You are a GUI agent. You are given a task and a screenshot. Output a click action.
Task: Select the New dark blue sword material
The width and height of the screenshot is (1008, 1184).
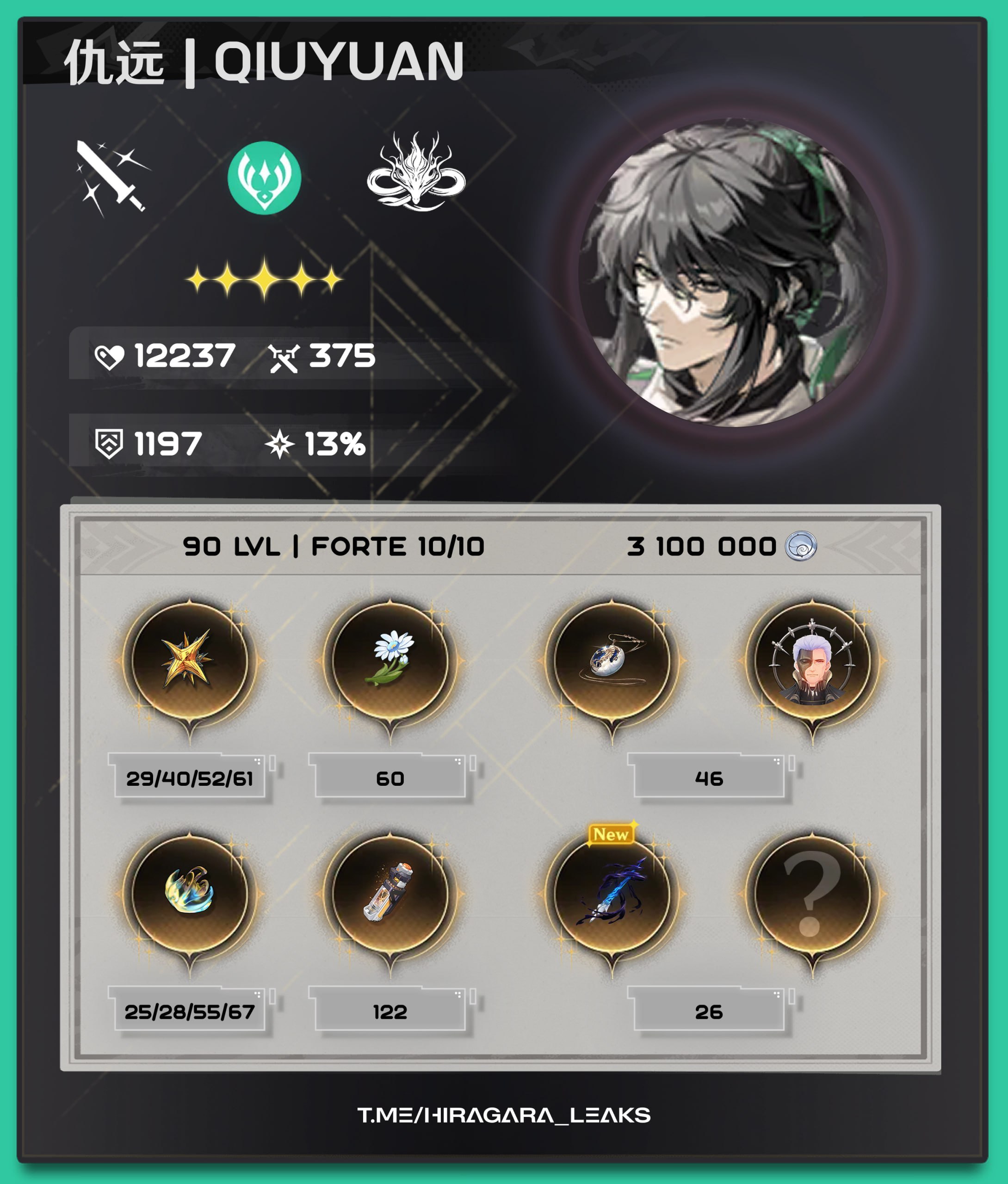pos(612,894)
